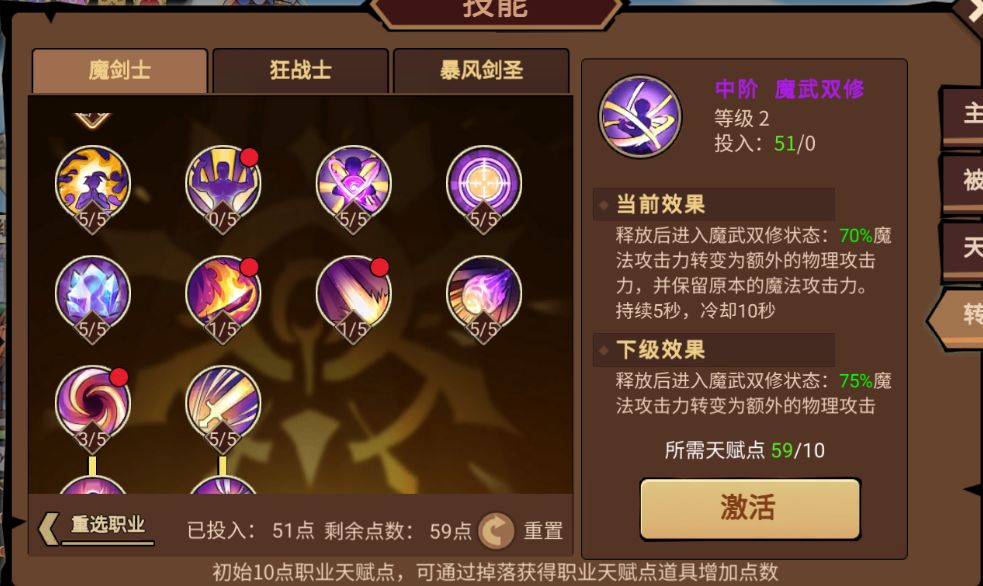Open the 狂战士 class tab
This screenshot has width=983, height=586.
tap(300, 71)
